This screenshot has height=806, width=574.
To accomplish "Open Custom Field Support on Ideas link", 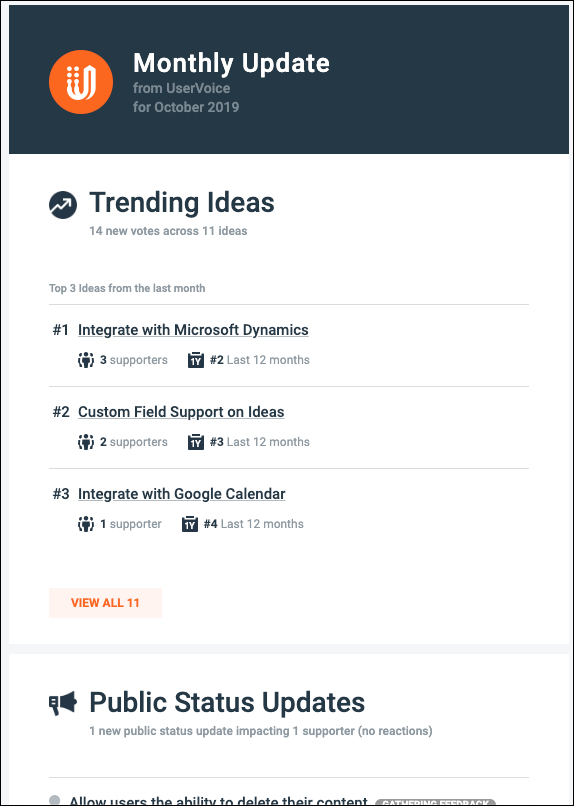I will [181, 412].
